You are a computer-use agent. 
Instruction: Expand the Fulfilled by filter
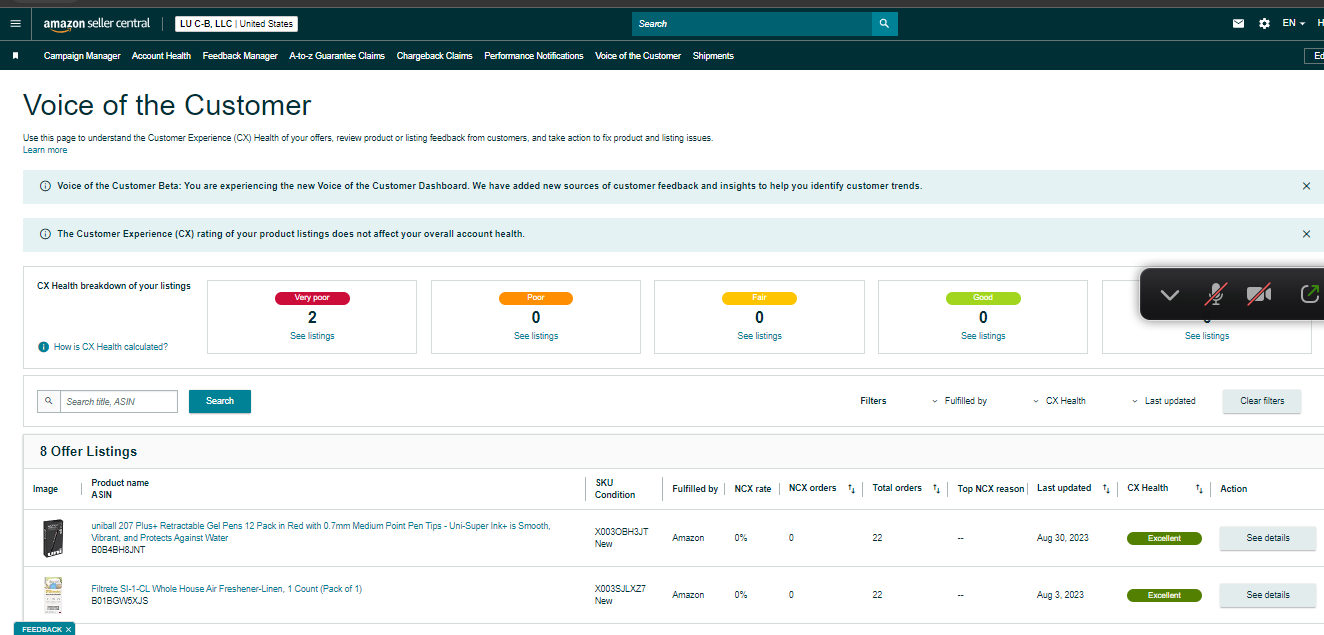pyautogui.click(x=959, y=401)
